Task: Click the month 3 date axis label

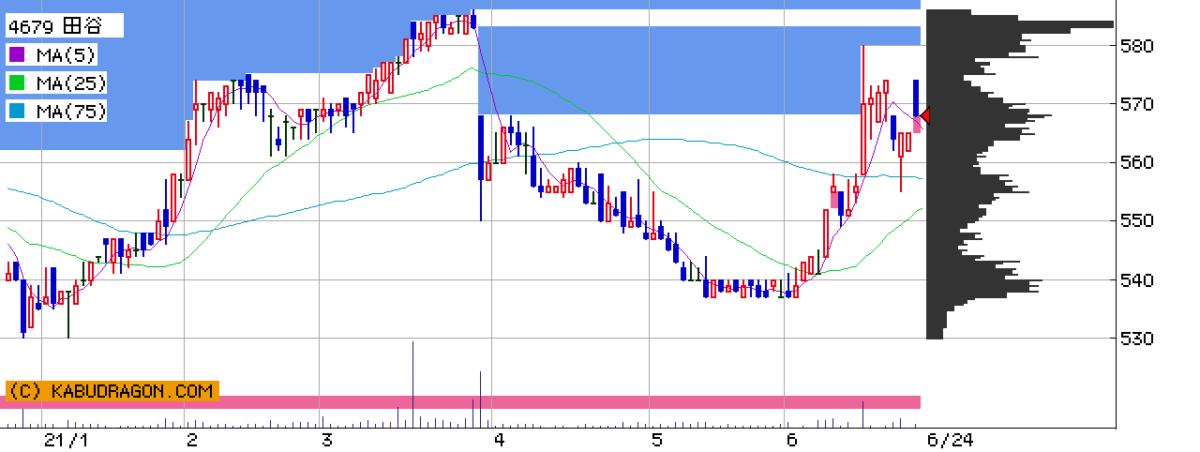Action: (327, 440)
